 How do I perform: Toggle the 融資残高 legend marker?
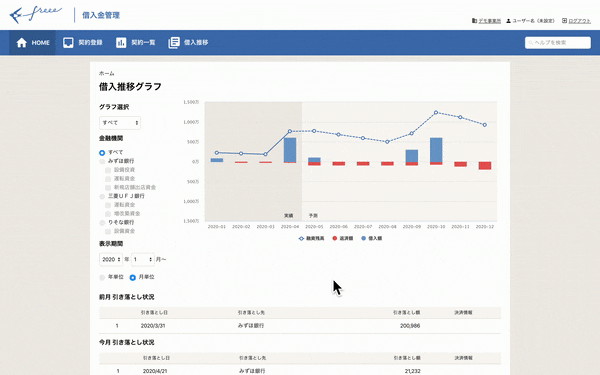(301, 238)
